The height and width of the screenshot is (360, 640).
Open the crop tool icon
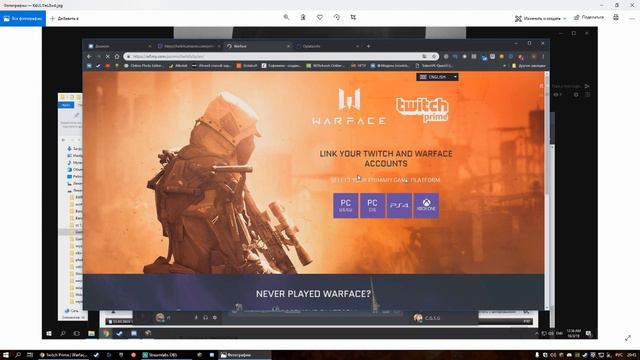[353, 18]
